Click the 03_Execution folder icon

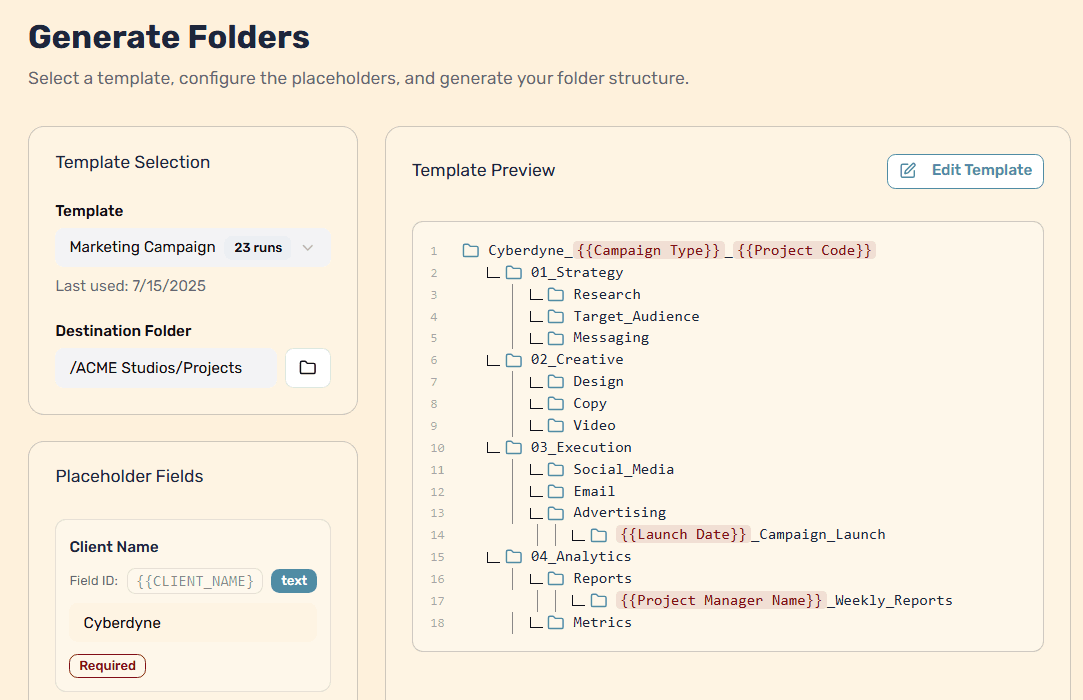tap(514, 448)
